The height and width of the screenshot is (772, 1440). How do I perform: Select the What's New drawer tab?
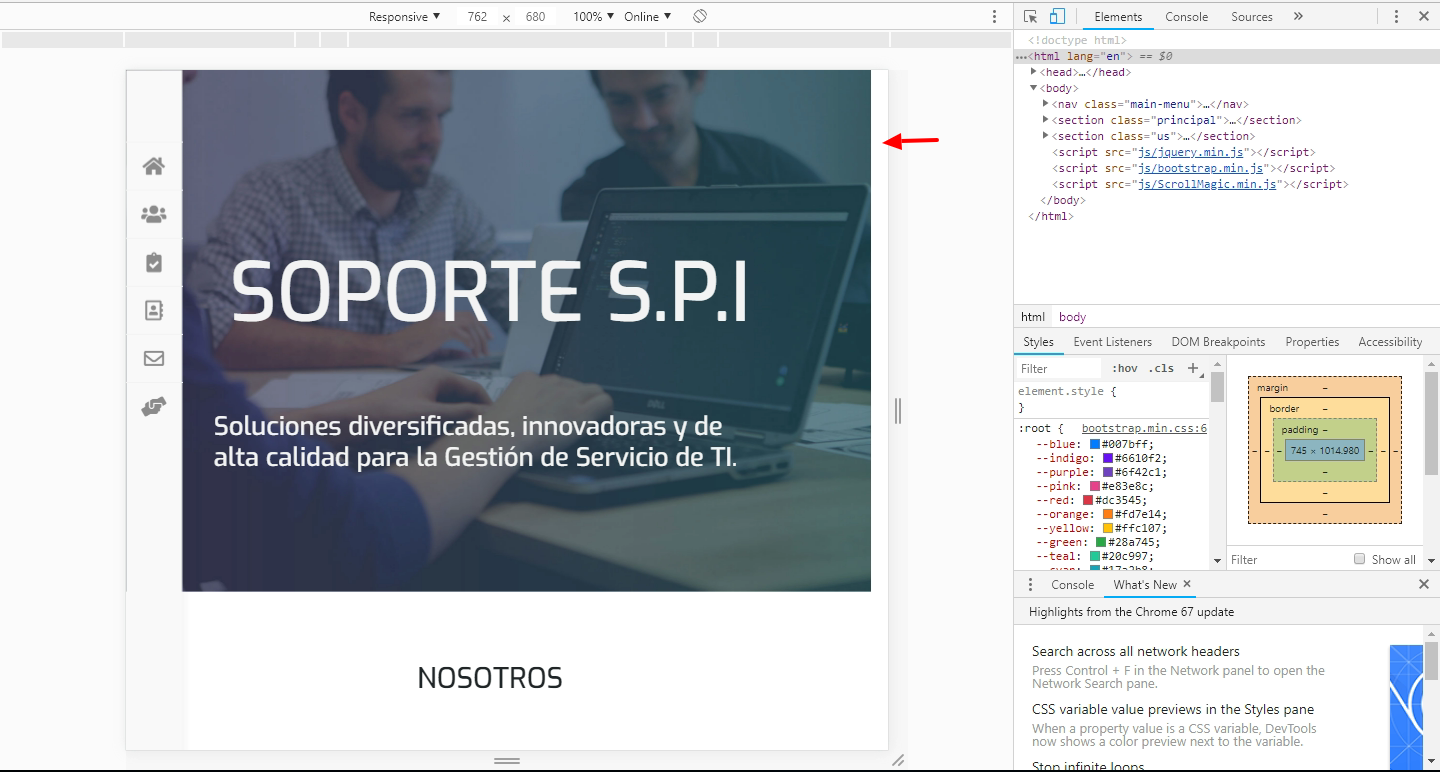point(1145,584)
